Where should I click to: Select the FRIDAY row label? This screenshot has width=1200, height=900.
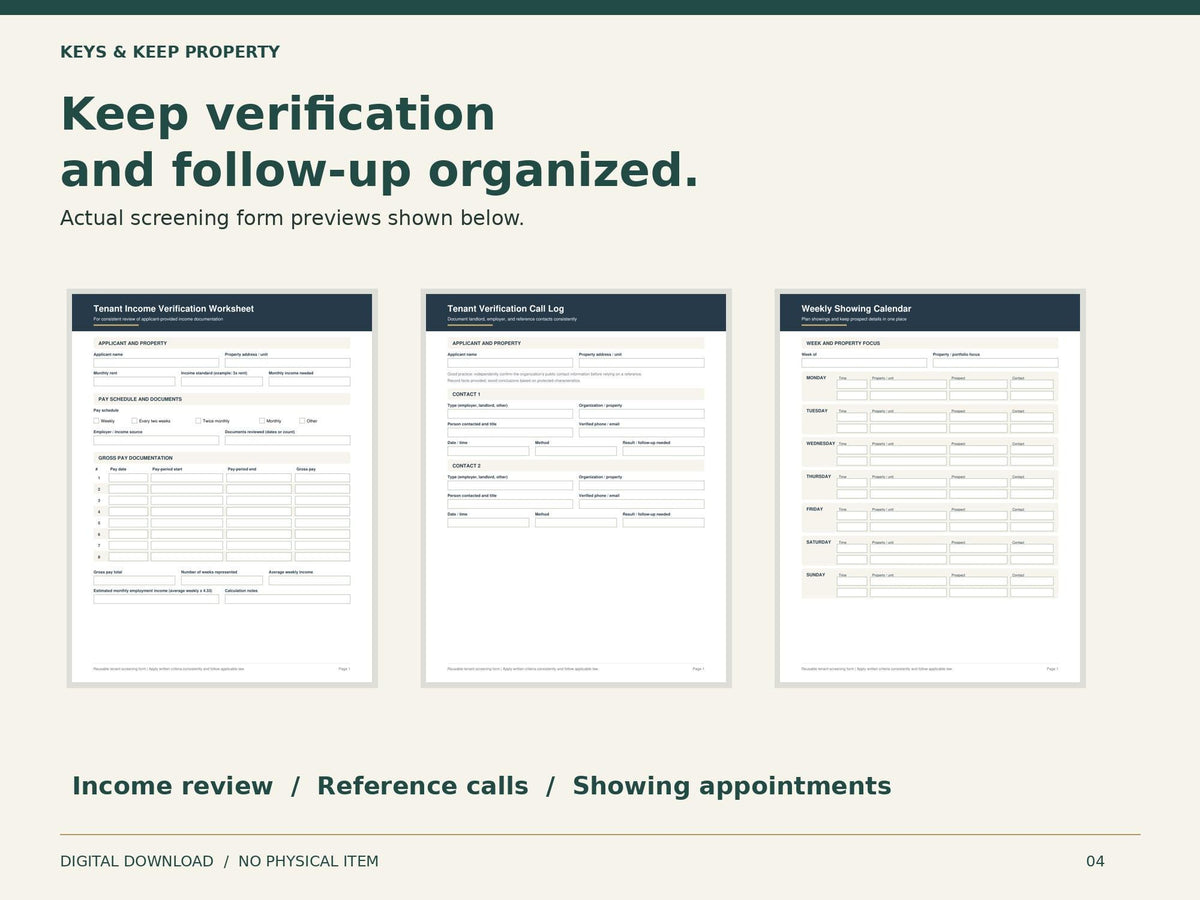click(x=815, y=509)
